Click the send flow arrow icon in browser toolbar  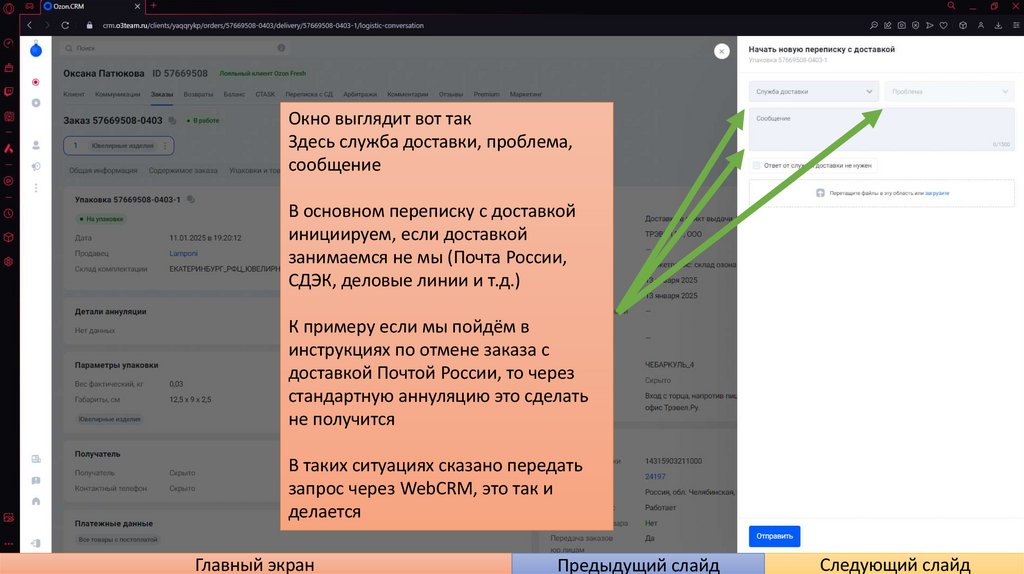(929, 25)
